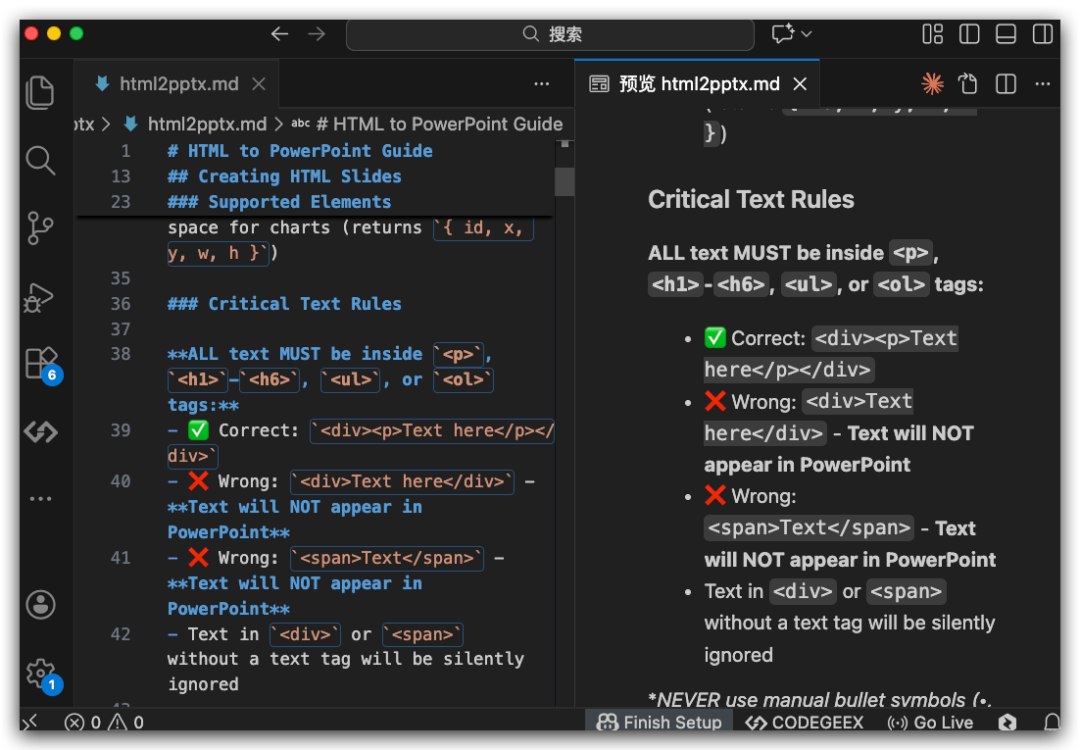This screenshot has width=1080, height=750.
Task: Toggle the primary side bar layout button
Action: pos(969,34)
